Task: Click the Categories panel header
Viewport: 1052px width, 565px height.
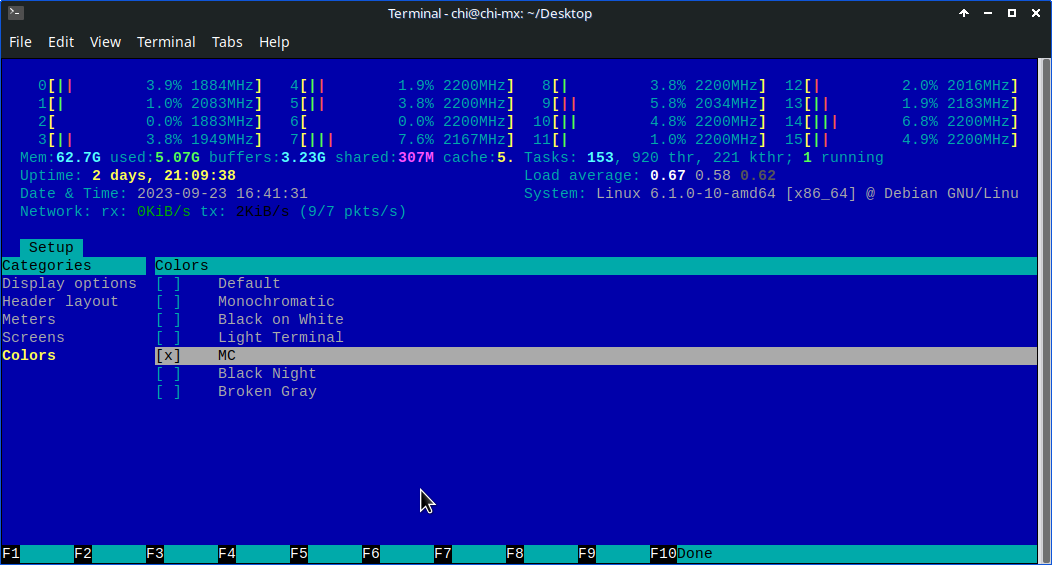Action: pyautogui.click(x=74, y=266)
